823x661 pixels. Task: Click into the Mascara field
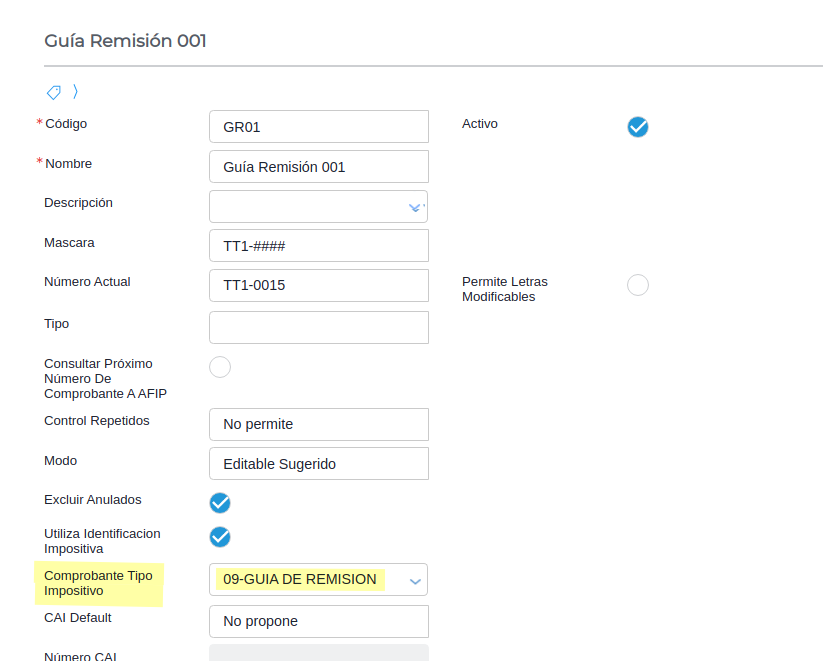[x=318, y=246]
